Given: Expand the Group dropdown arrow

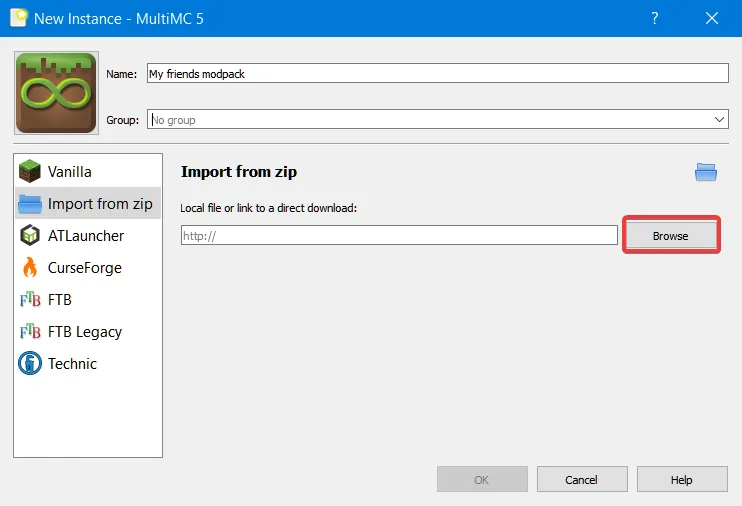Looking at the screenshot, I should [719, 119].
